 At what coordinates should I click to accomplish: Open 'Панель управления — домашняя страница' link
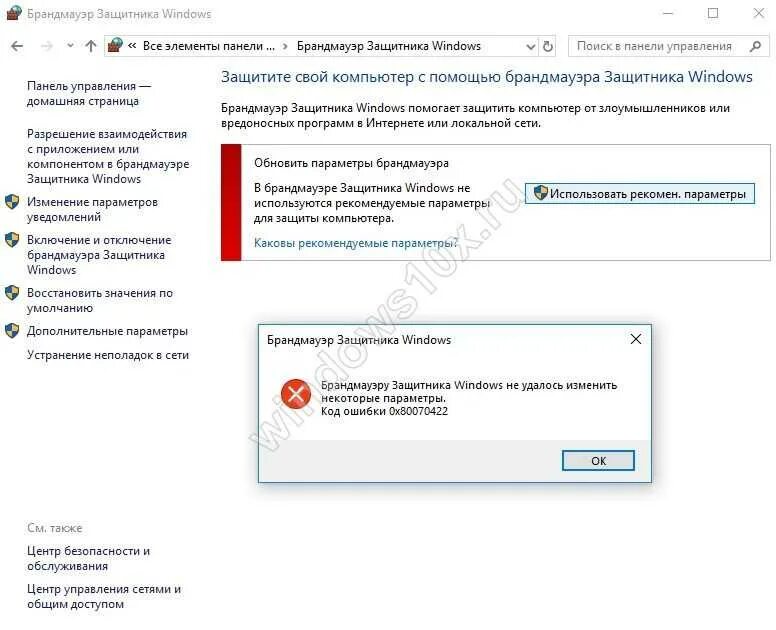(x=89, y=94)
